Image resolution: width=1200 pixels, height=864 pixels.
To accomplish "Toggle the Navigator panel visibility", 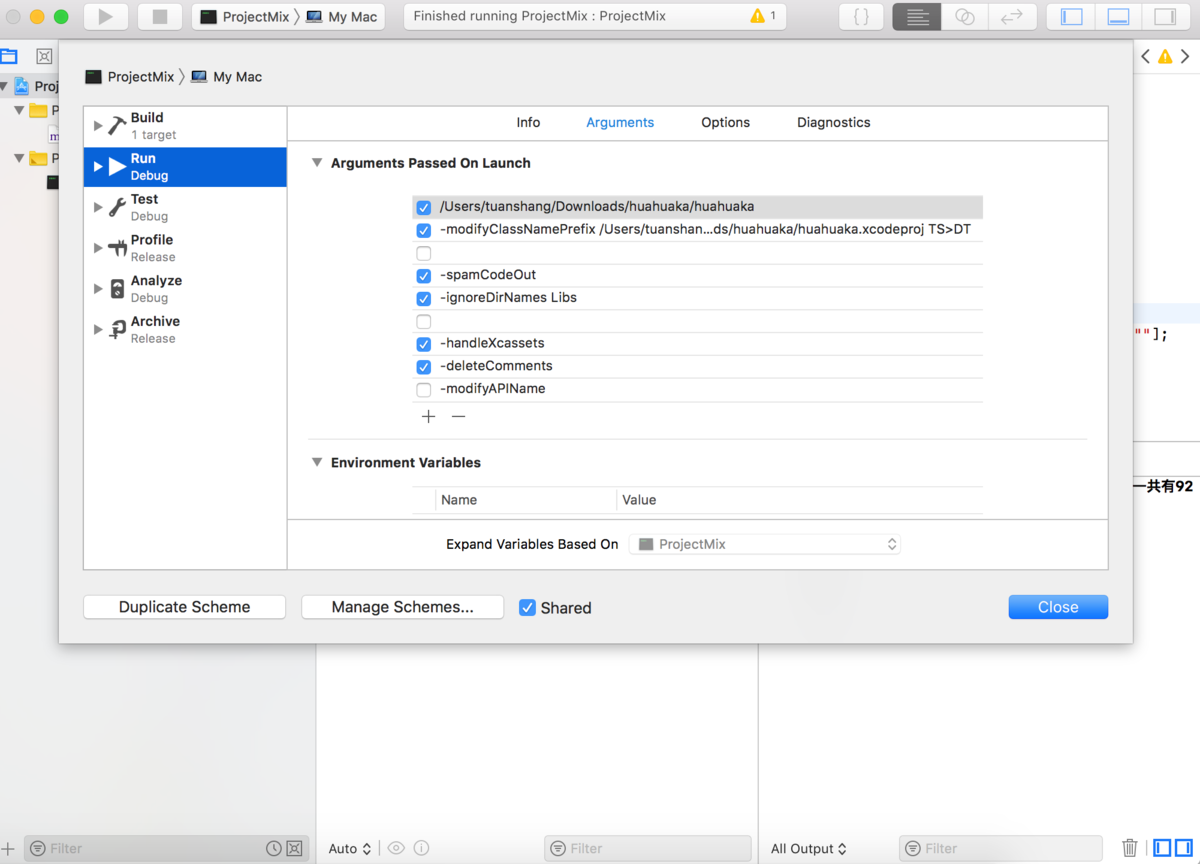I will pyautogui.click(x=1072, y=17).
